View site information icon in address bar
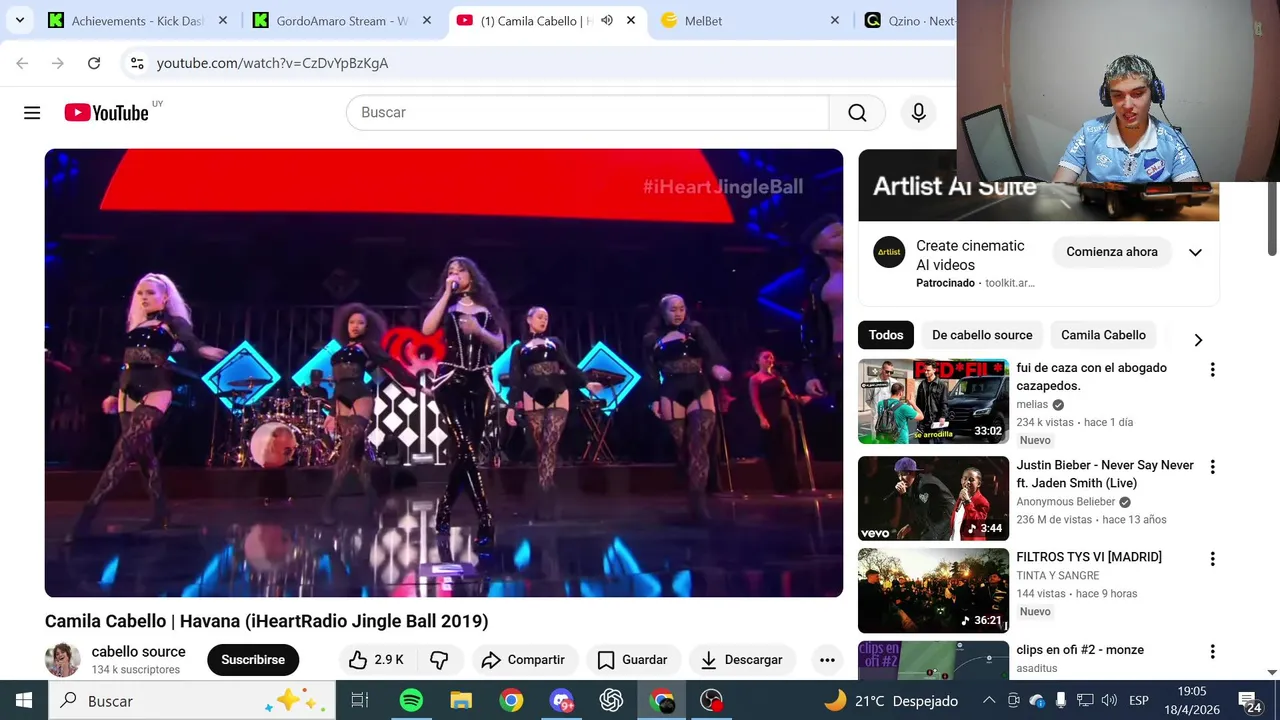1280x720 pixels. pyautogui.click(x=137, y=63)
